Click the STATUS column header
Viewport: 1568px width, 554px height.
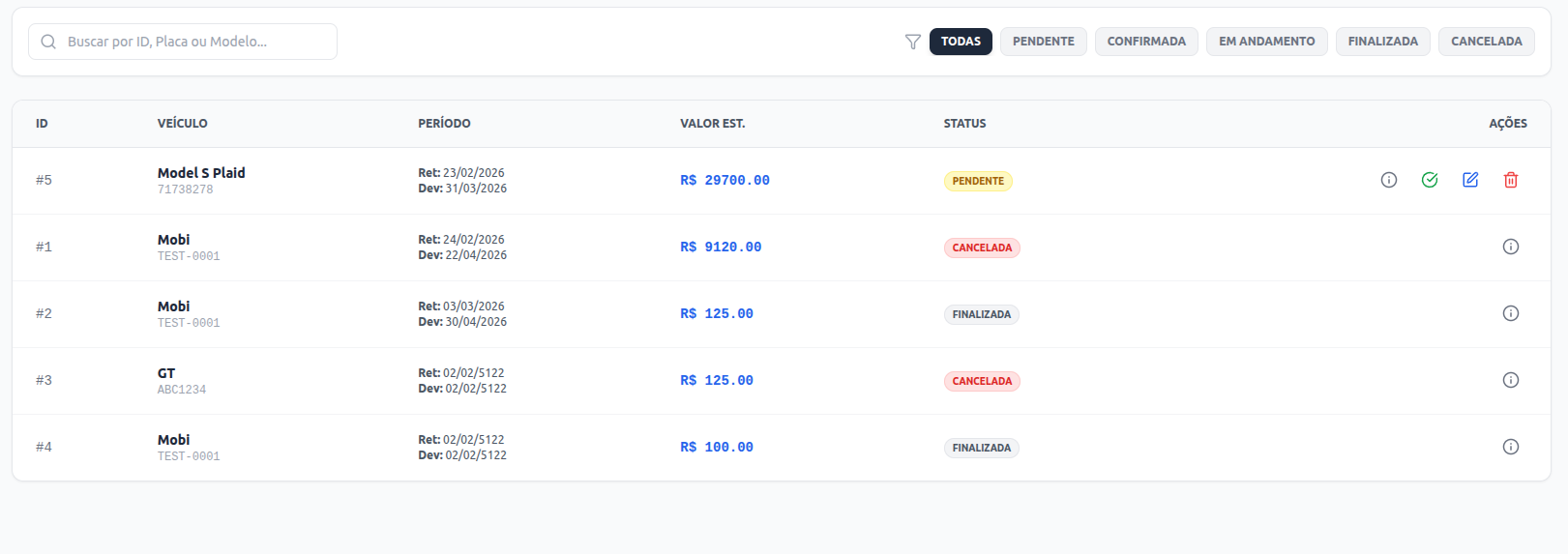965,124
